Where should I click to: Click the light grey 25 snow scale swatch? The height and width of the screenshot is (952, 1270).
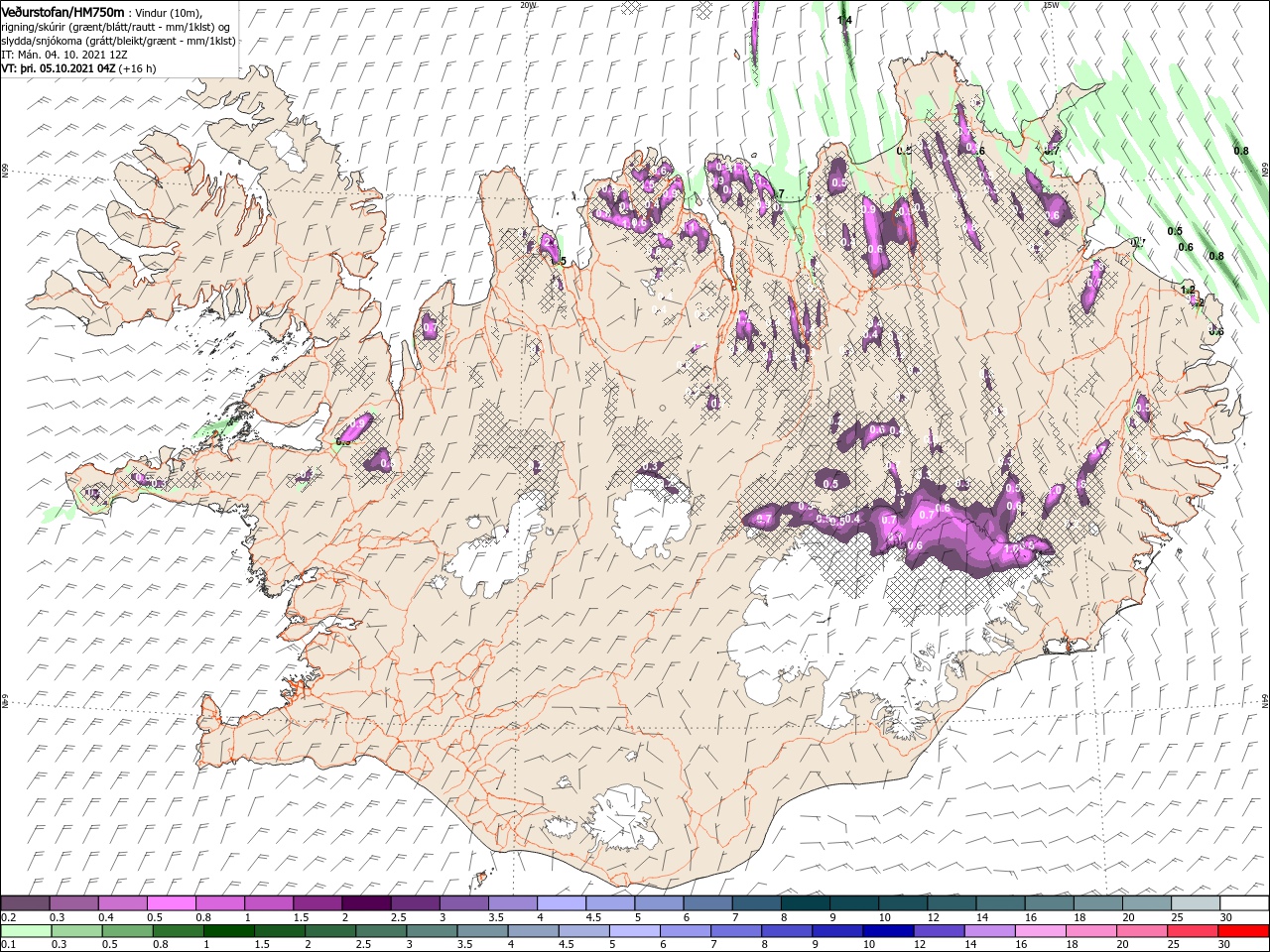(1195, 902)
